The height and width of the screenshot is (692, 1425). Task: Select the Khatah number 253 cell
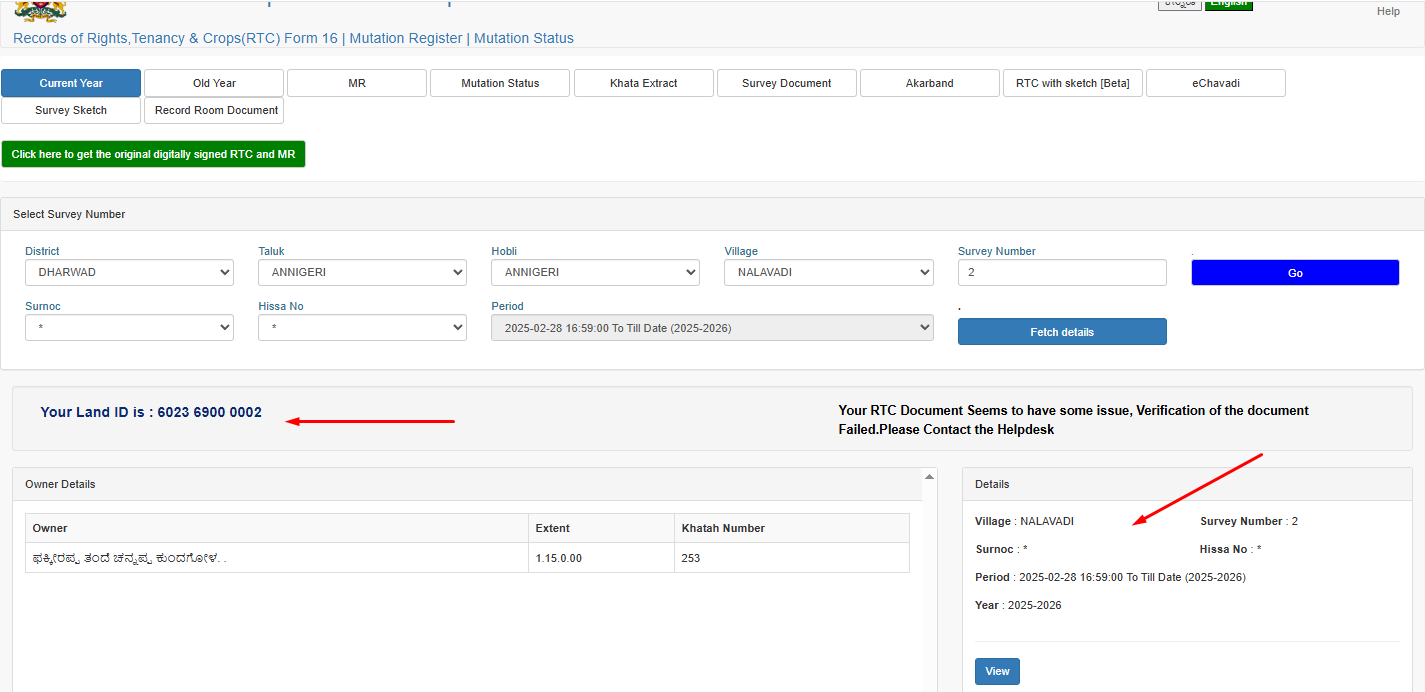point(792,558)
